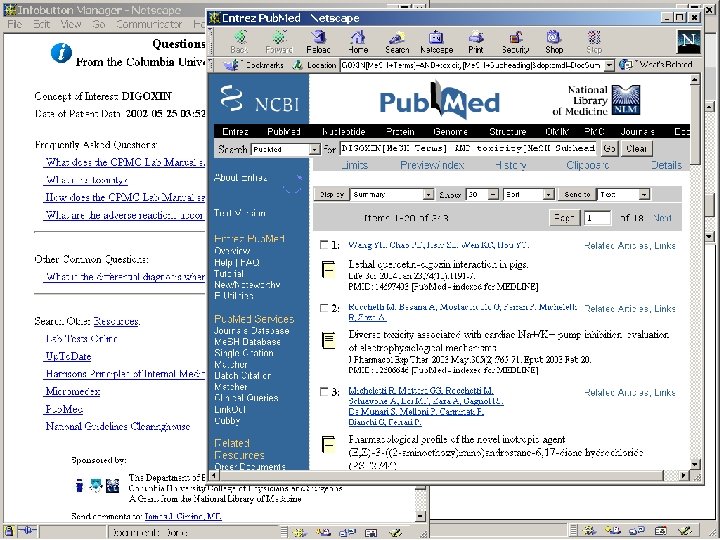Viewport: 720px width, 540px height.
Task: Go to the Next results page link
Action: pos(662,218)
